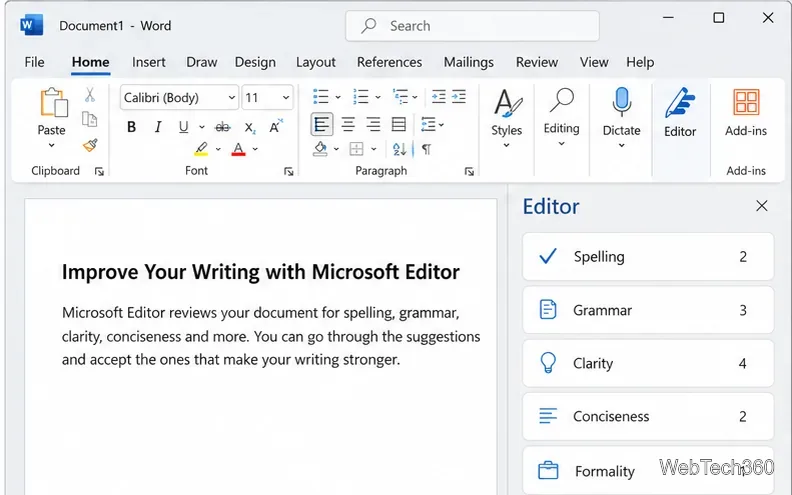Open Grammar suggestions in Editor pane
The image size is (792, 495).
[648, 310]
